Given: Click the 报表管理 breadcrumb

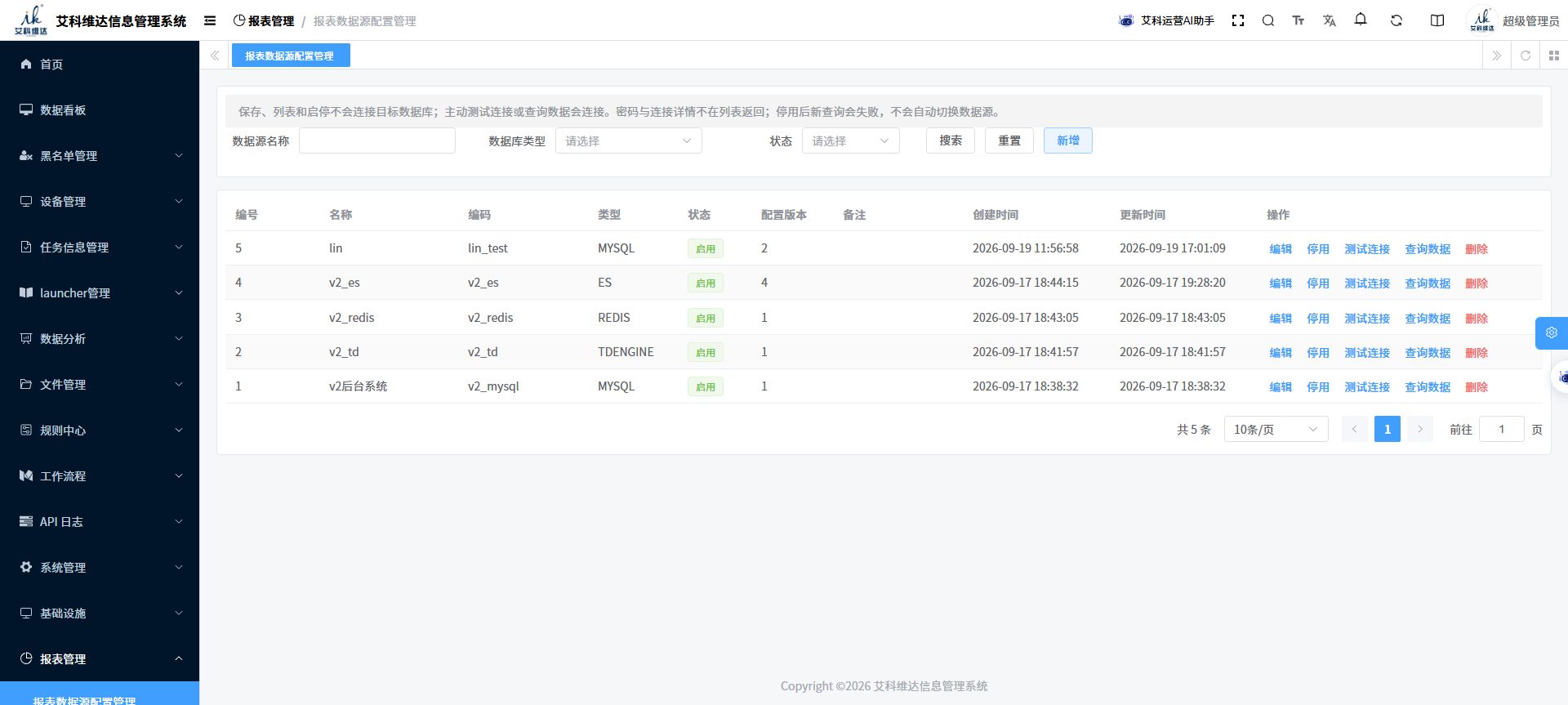Looking at the screenshot, I should coord(263,20).
